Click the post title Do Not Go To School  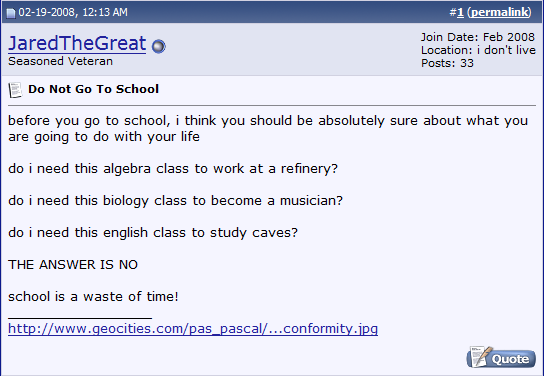pyautogui.click(x=93, y=89)
